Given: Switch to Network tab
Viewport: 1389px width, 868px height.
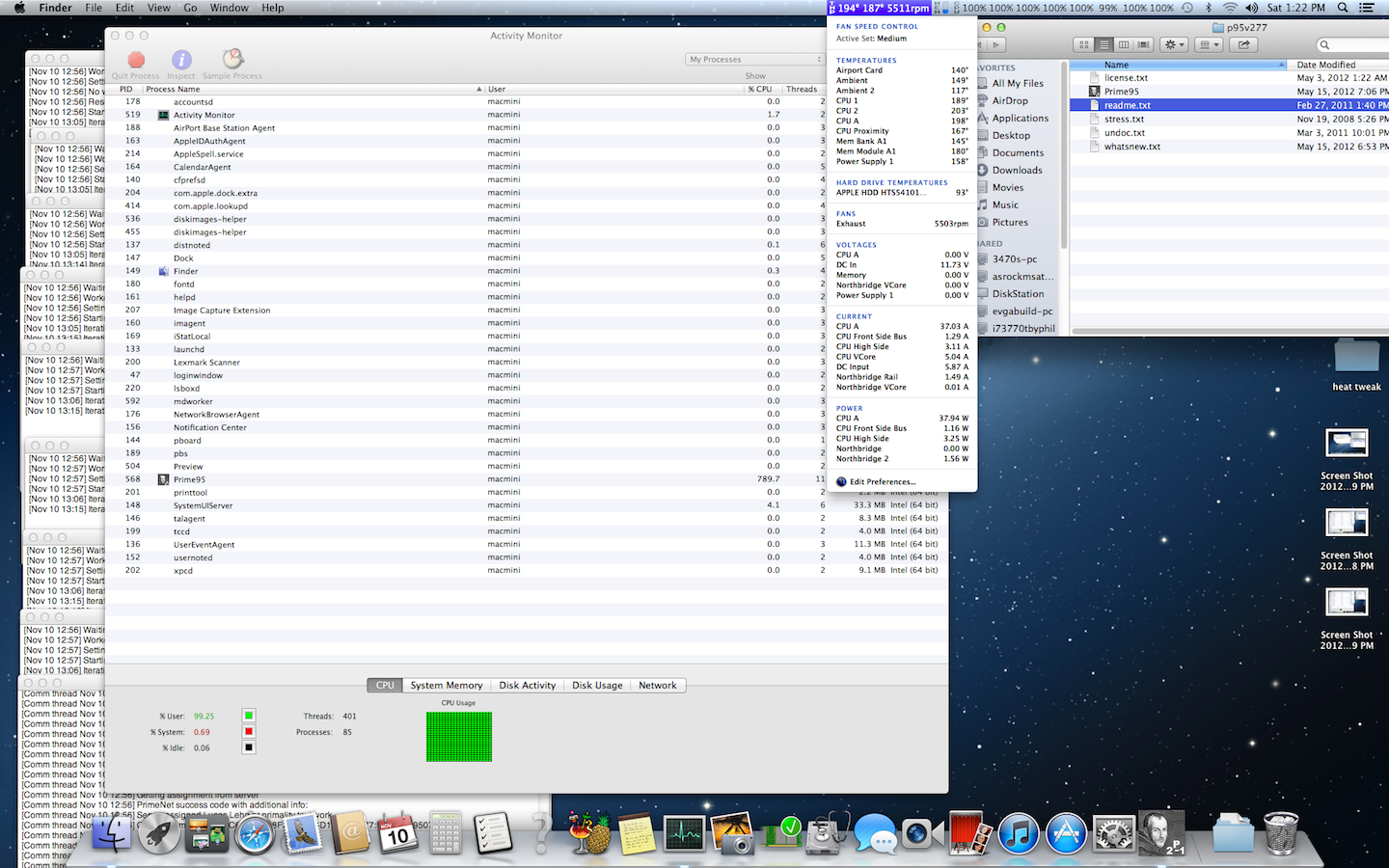Looking at the screenshot, I should coord(658,685).
